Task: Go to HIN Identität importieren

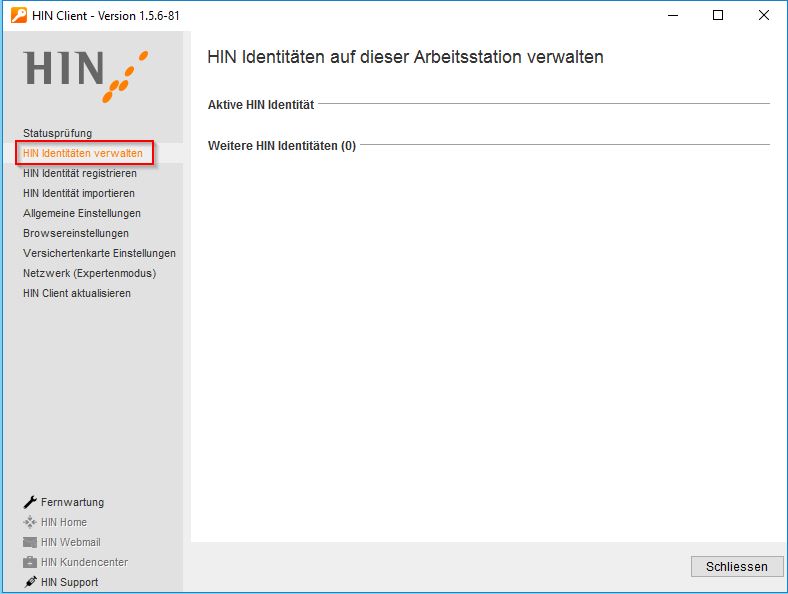Action: click(78, 193)
